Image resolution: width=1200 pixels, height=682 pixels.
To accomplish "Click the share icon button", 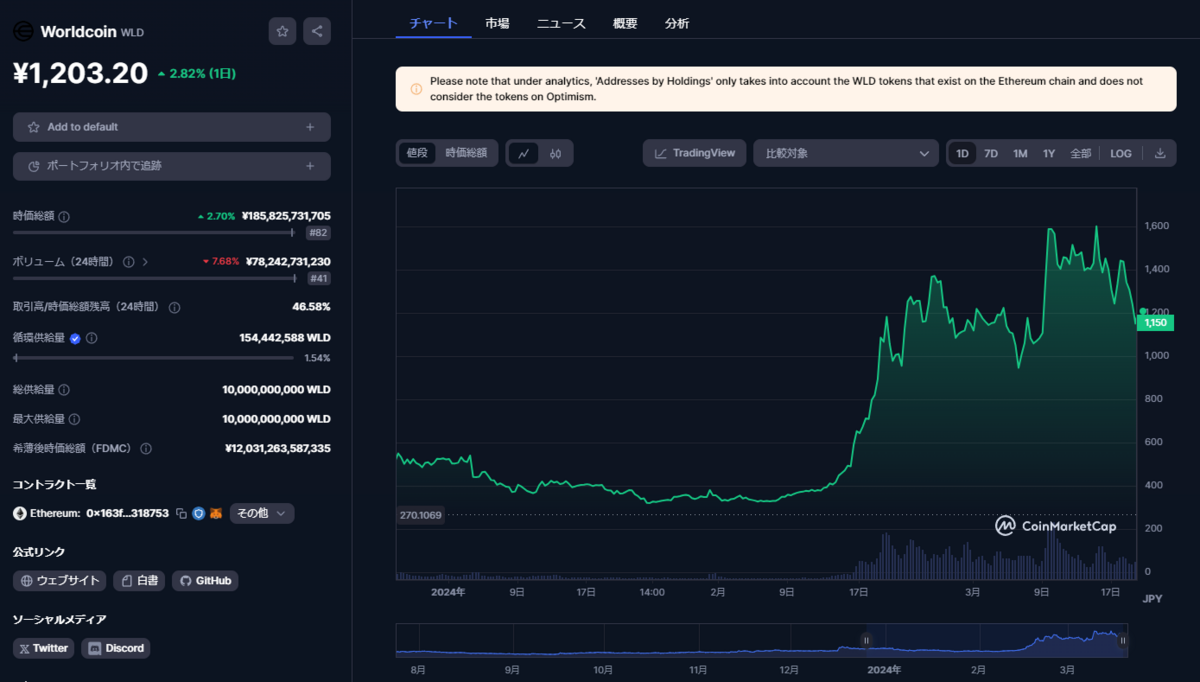I will tap(317, 31).
